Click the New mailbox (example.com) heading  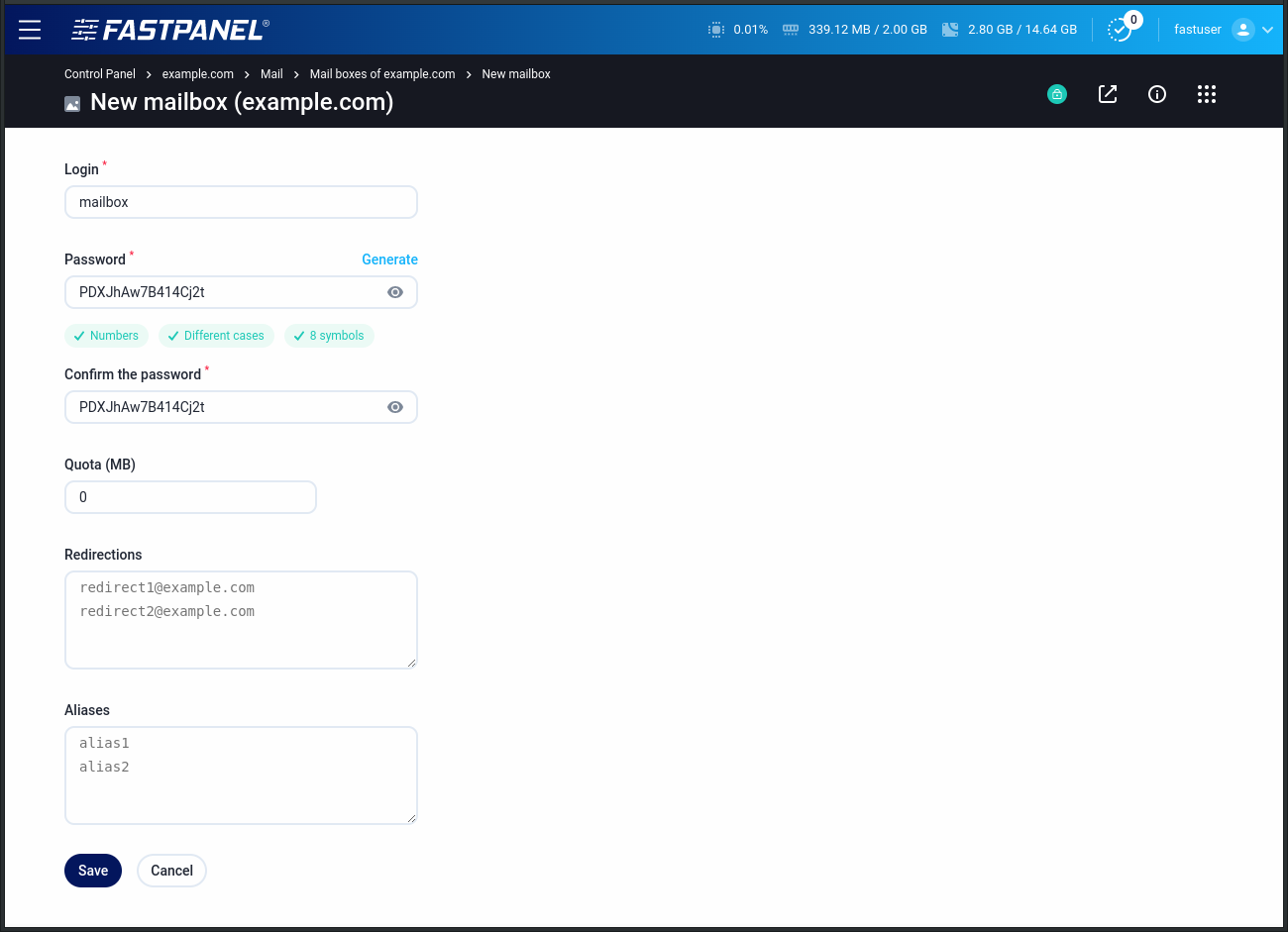coord(242,102)
